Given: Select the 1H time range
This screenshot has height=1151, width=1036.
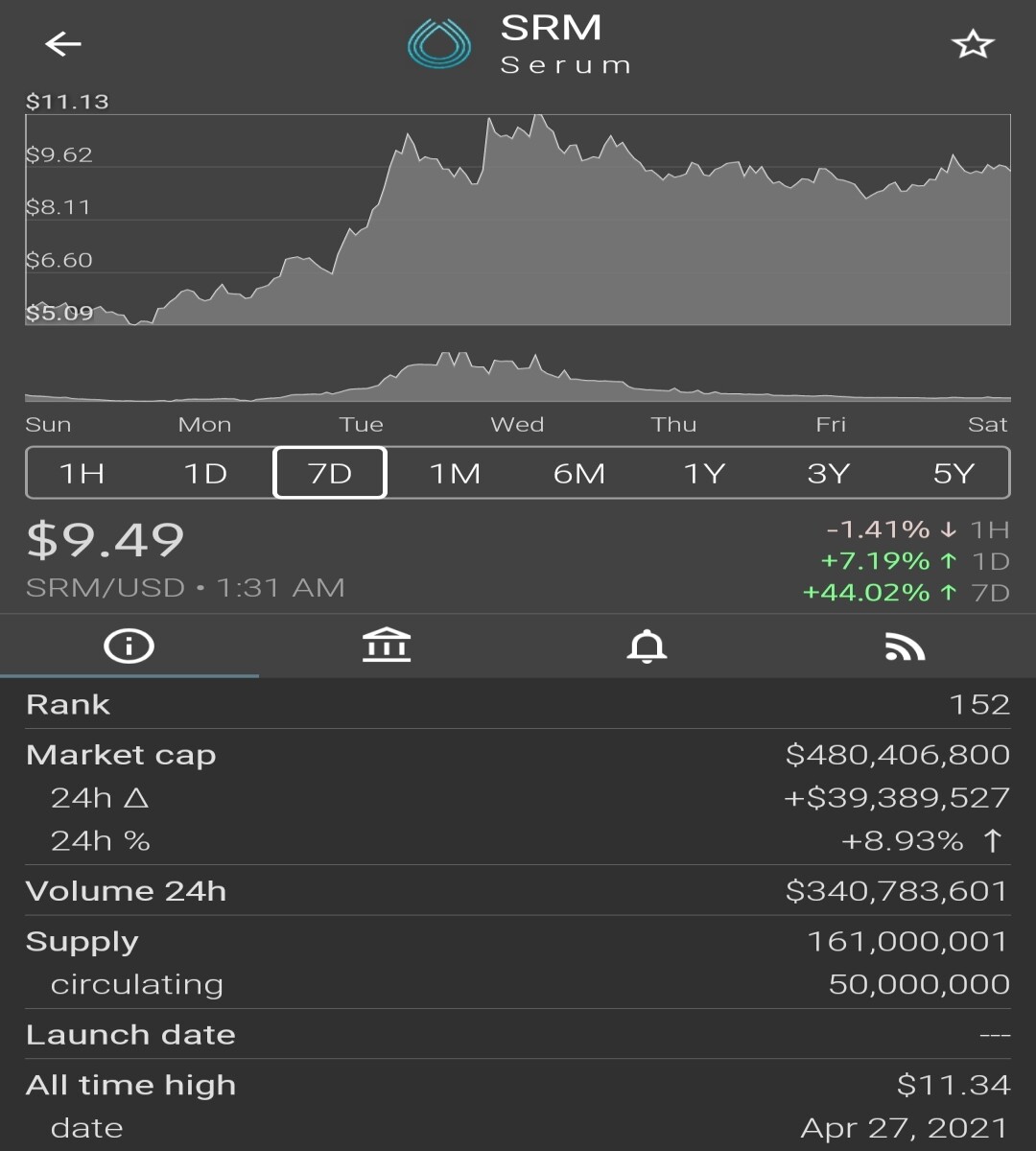Looking at the screenshot, I should pos(82,474).
